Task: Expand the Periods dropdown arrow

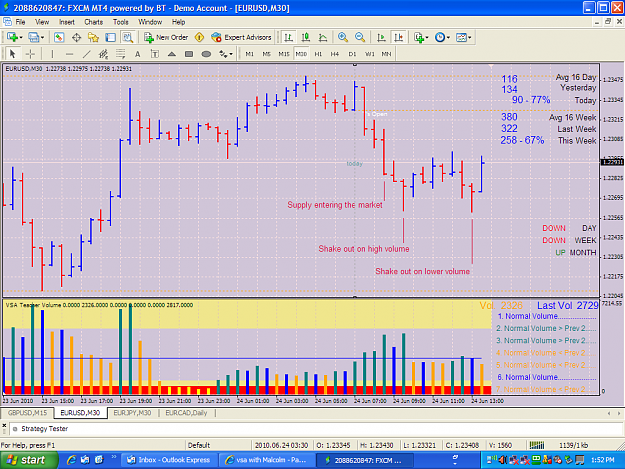Action: (x=448, y=37)
